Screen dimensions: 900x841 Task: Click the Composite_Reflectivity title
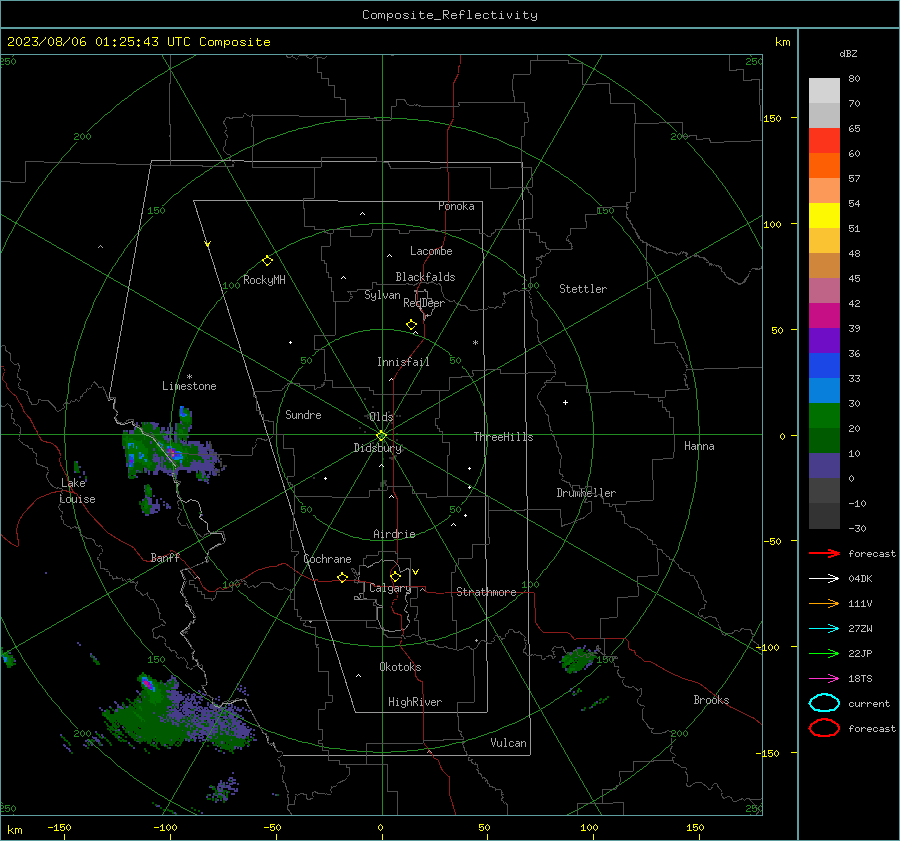click(x=449, y=15)
